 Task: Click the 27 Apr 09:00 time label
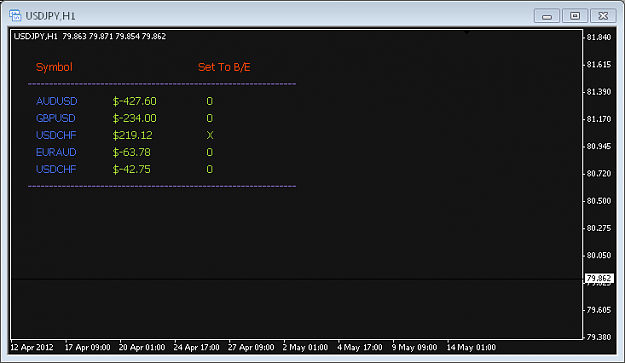pyautogui.click(x=251, y=347)
